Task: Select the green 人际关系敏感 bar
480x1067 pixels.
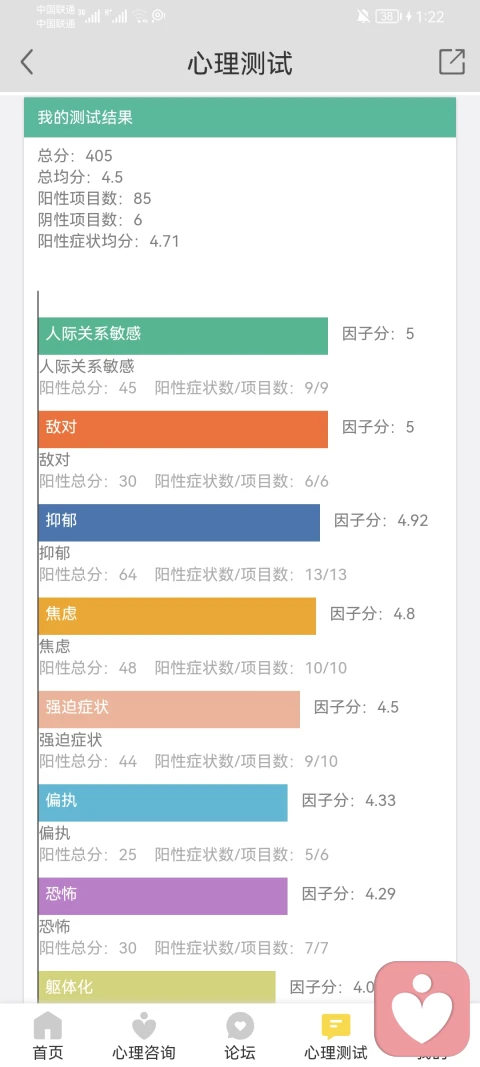Action: click(x=183, y=335)
